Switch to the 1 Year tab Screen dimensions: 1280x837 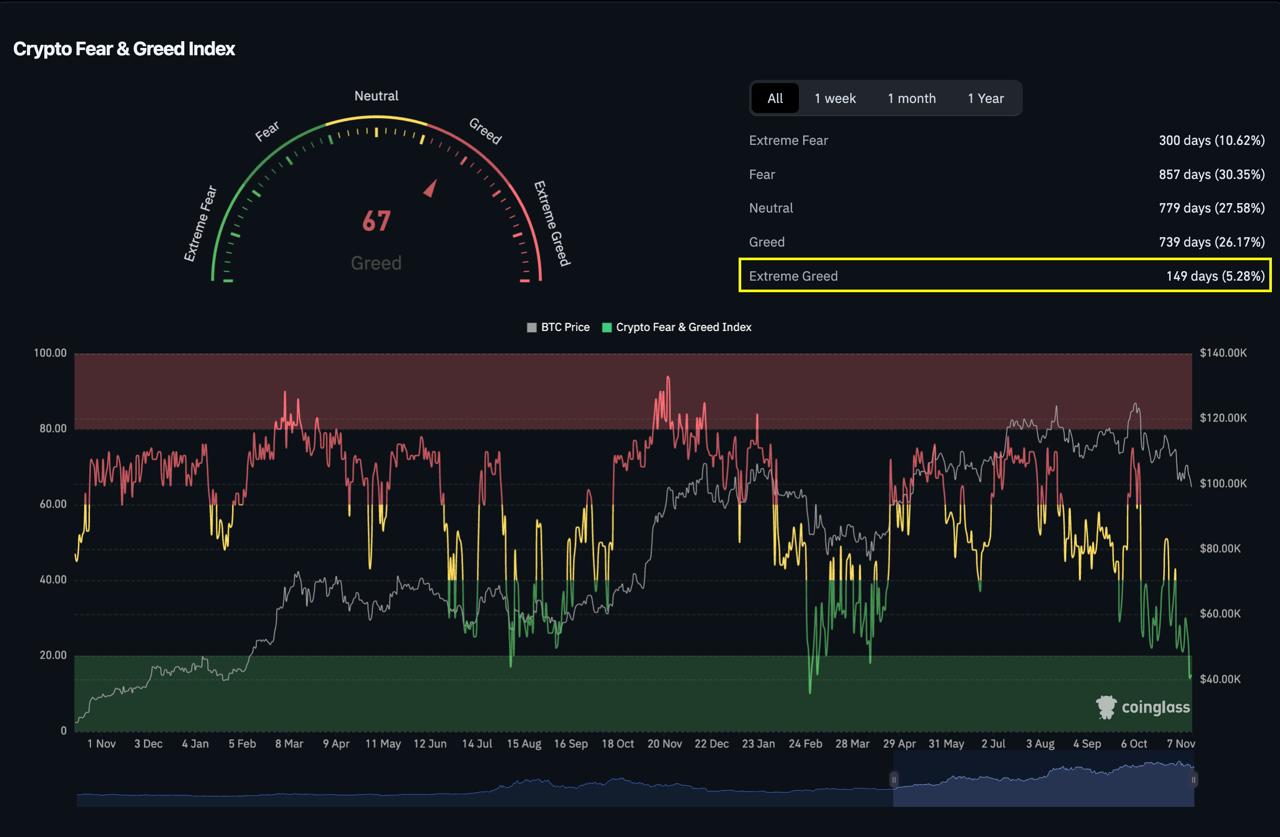coord(985,98)
